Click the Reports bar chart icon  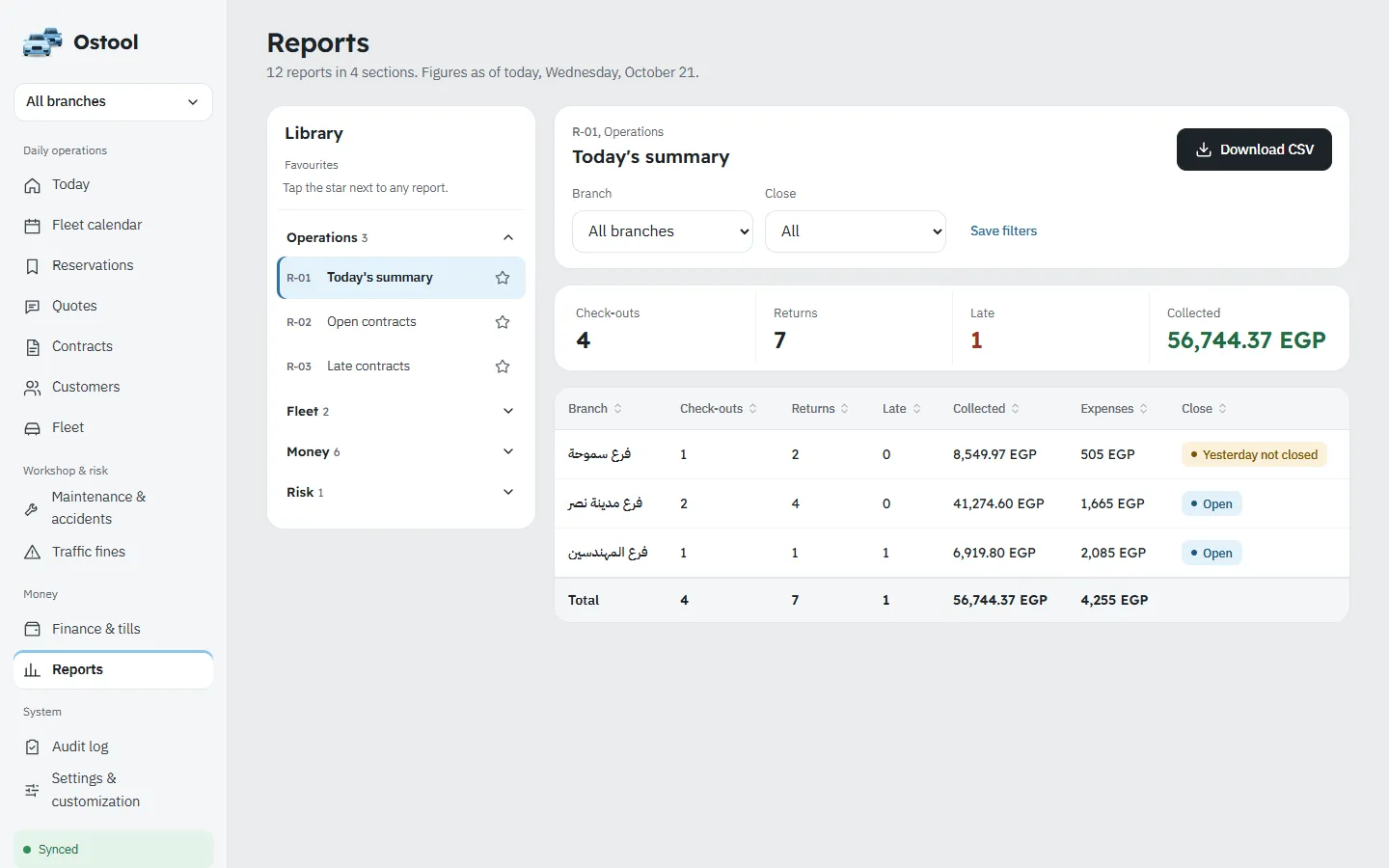click(33, 670)
